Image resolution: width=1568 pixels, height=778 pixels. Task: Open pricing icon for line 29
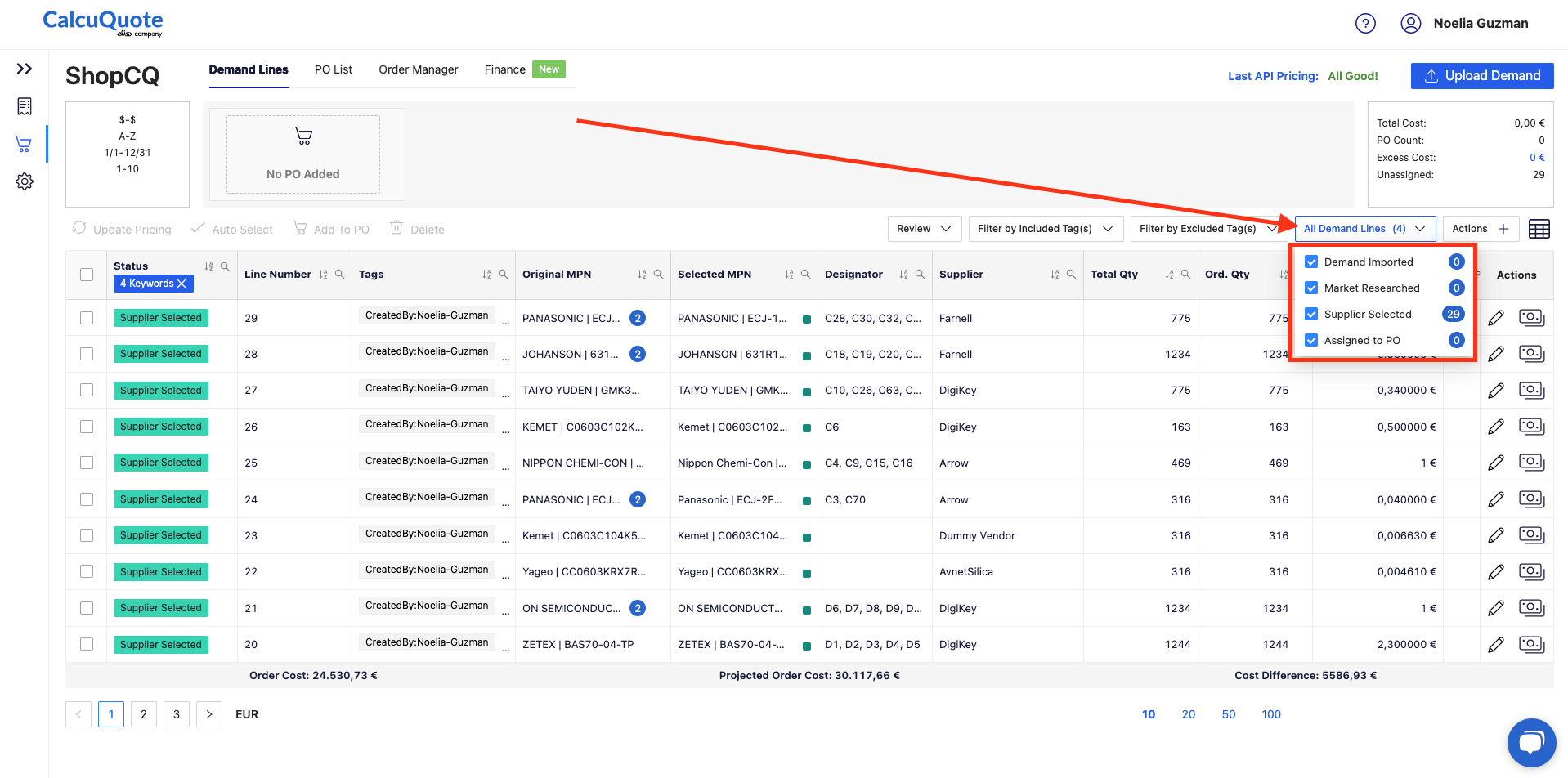click(1531, 317)
